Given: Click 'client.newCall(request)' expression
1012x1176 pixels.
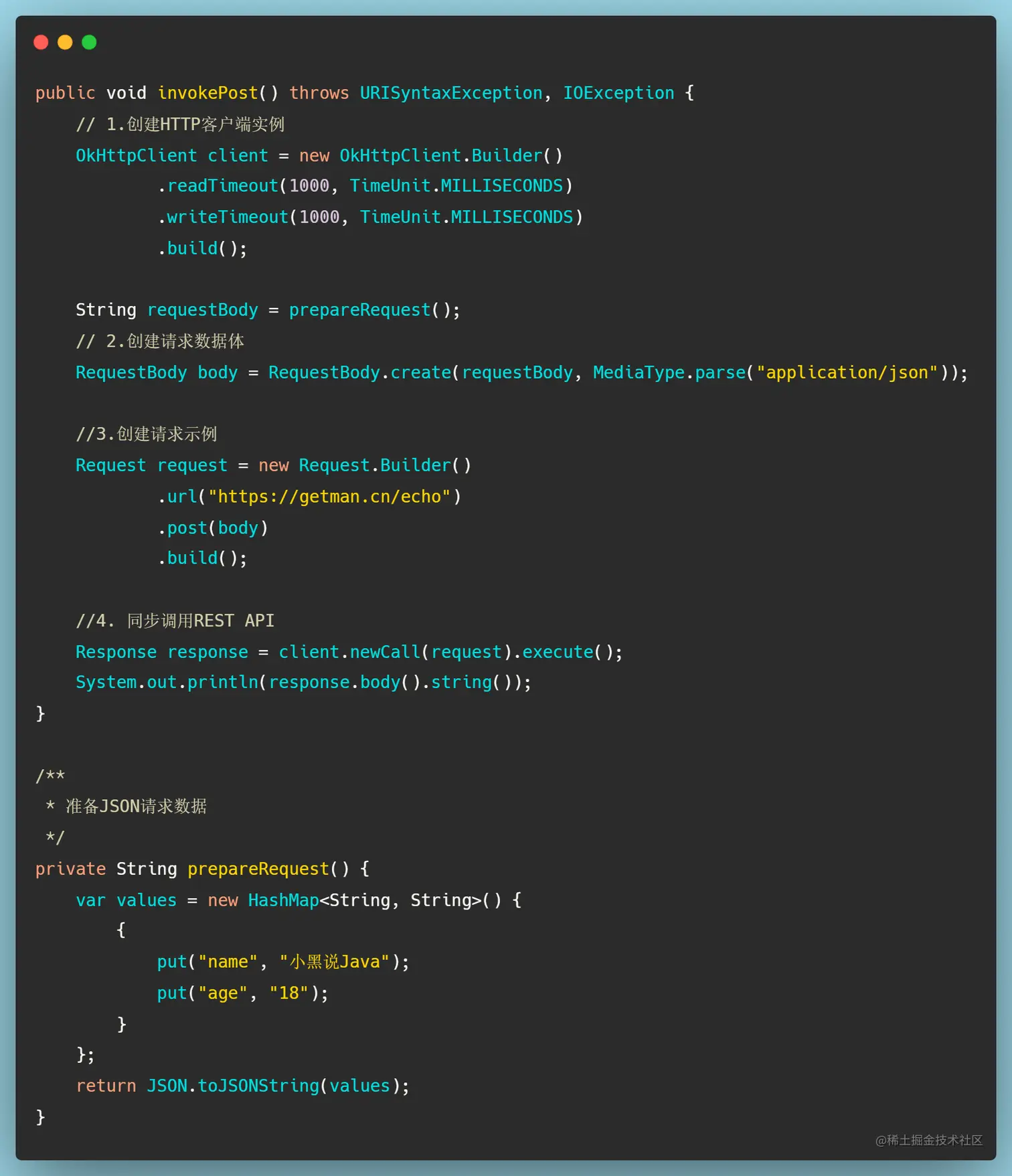Looking at the screenshot, I should coord(395,652).
